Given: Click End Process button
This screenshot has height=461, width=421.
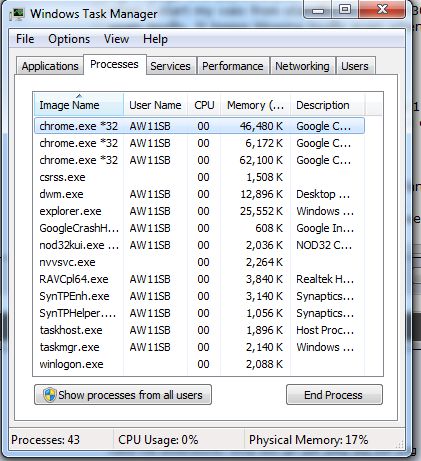Looking at the screenshot, I should pyautogui.click(x=334, y=395).
